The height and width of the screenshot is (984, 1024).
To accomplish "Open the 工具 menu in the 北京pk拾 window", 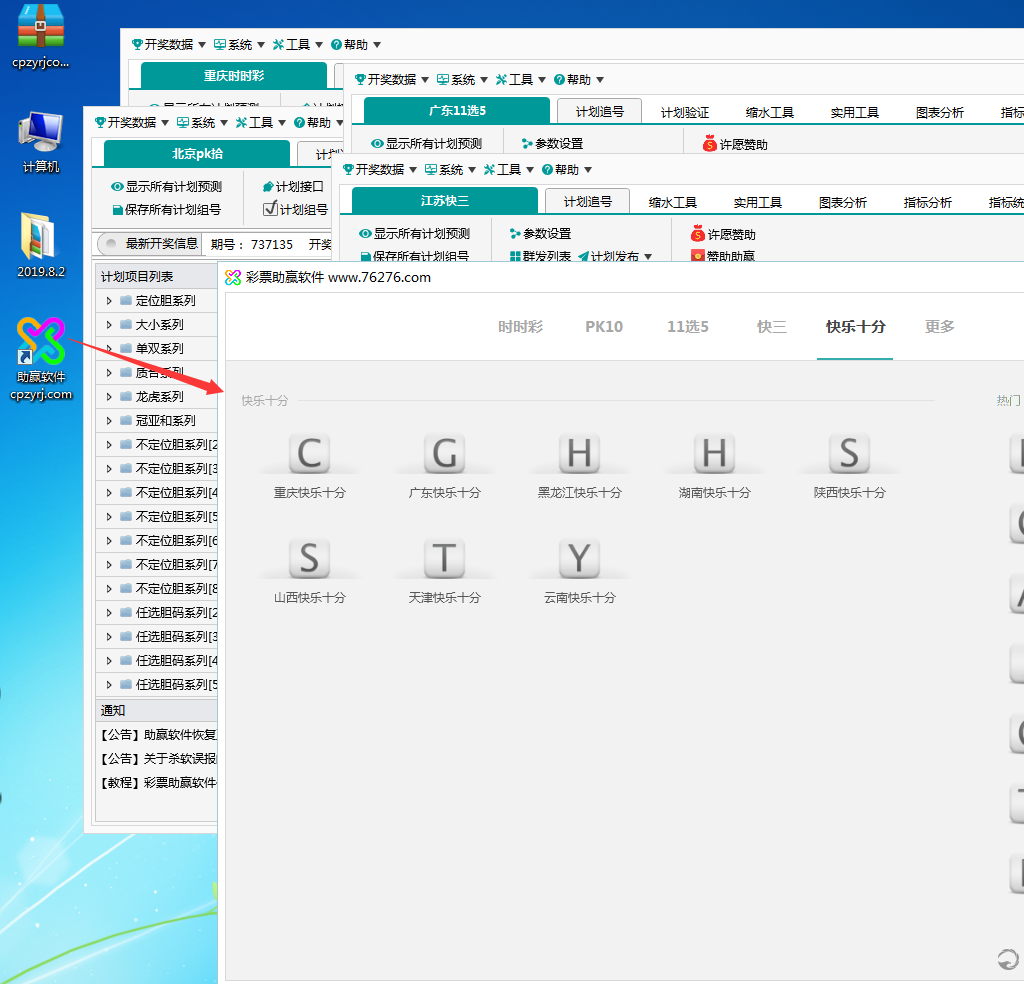I will (x=261, y=123).
